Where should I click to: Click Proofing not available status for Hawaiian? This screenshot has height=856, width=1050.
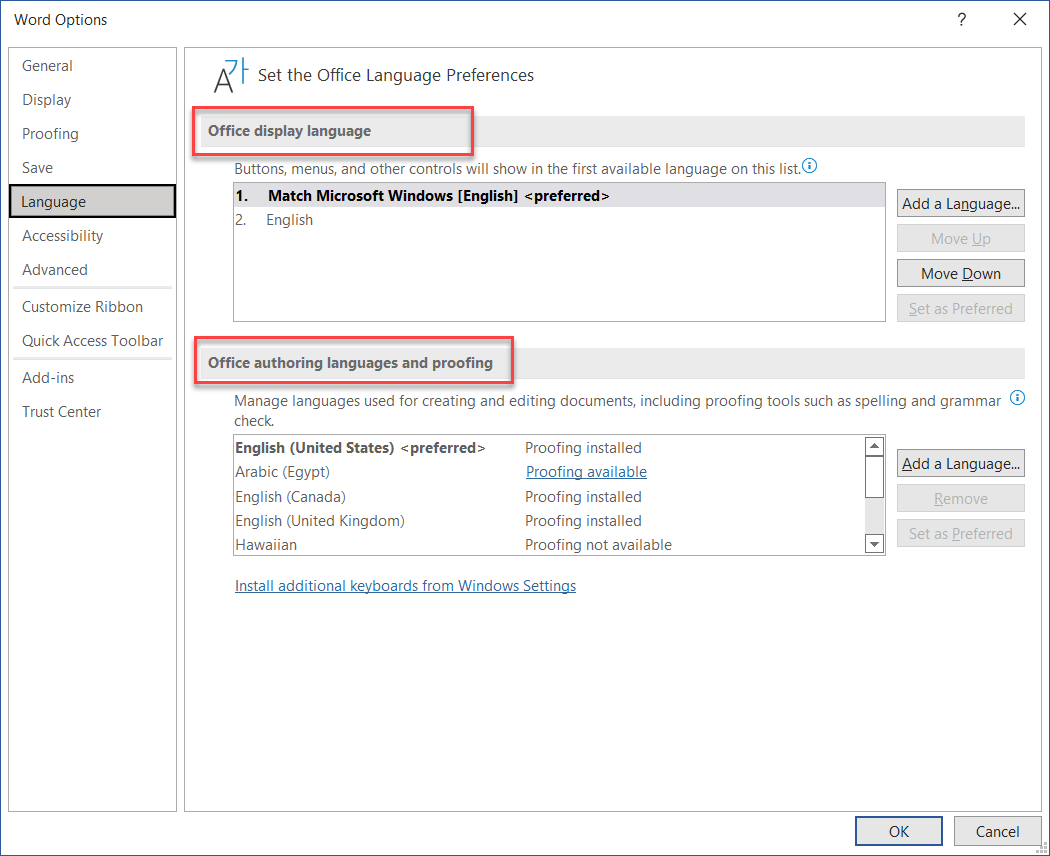tap(598, 545)
